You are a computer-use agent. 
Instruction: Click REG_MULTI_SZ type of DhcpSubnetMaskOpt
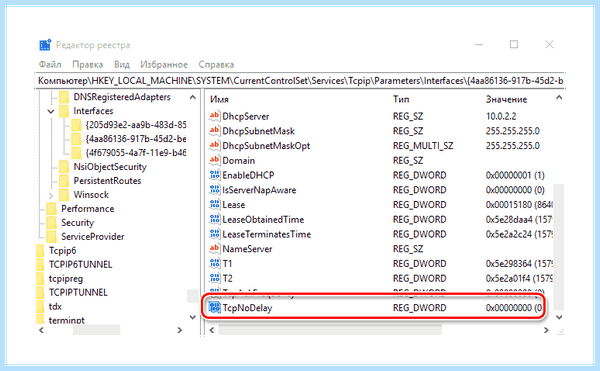(423, 146)
